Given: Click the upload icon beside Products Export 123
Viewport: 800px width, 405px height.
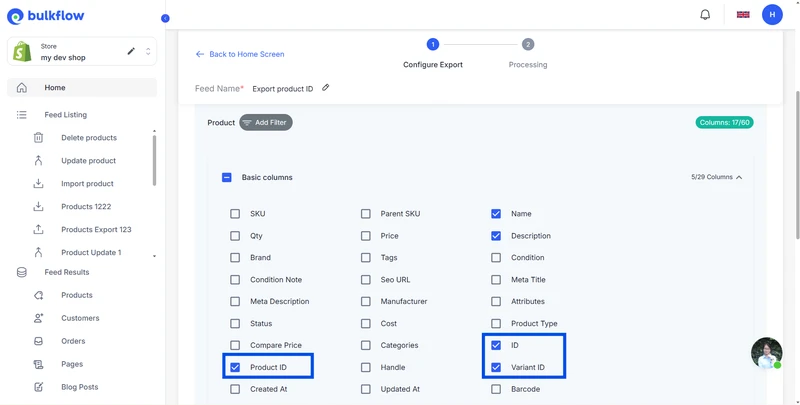Looking at the screenshot, I should [38, 230].
